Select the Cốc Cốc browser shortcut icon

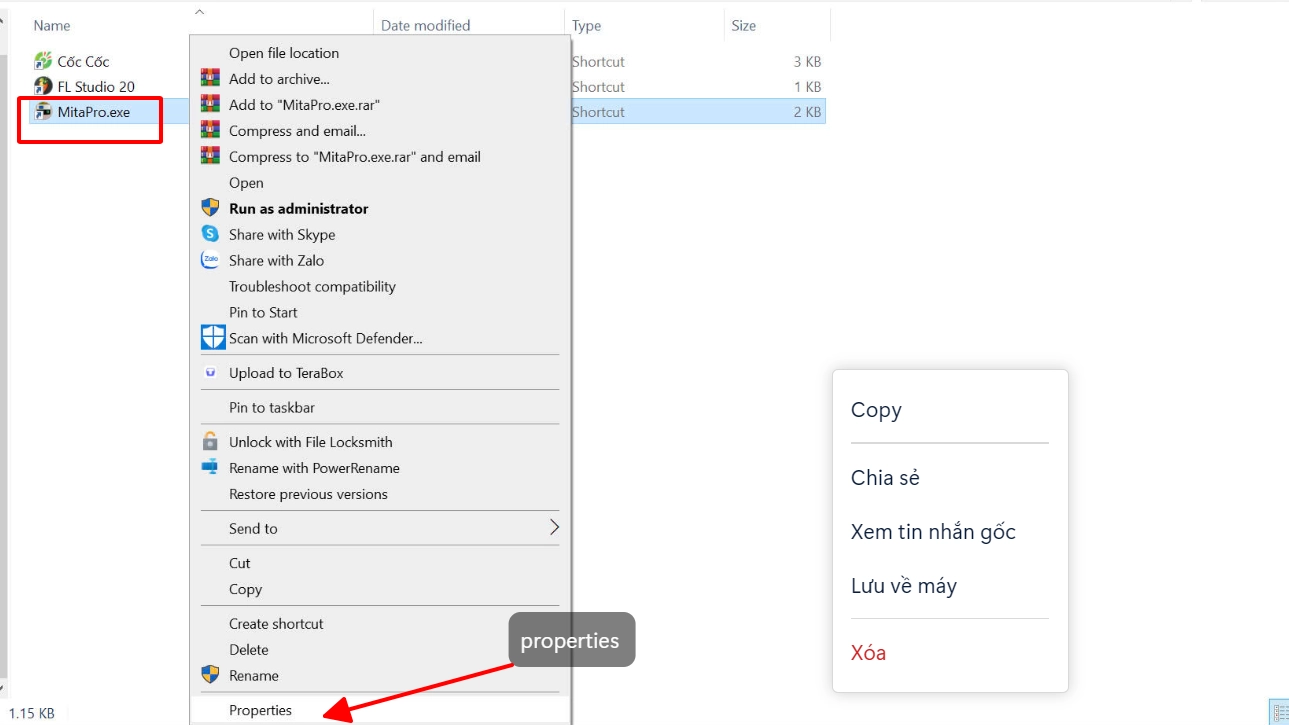pyautogui.click(x=43, y=61)
